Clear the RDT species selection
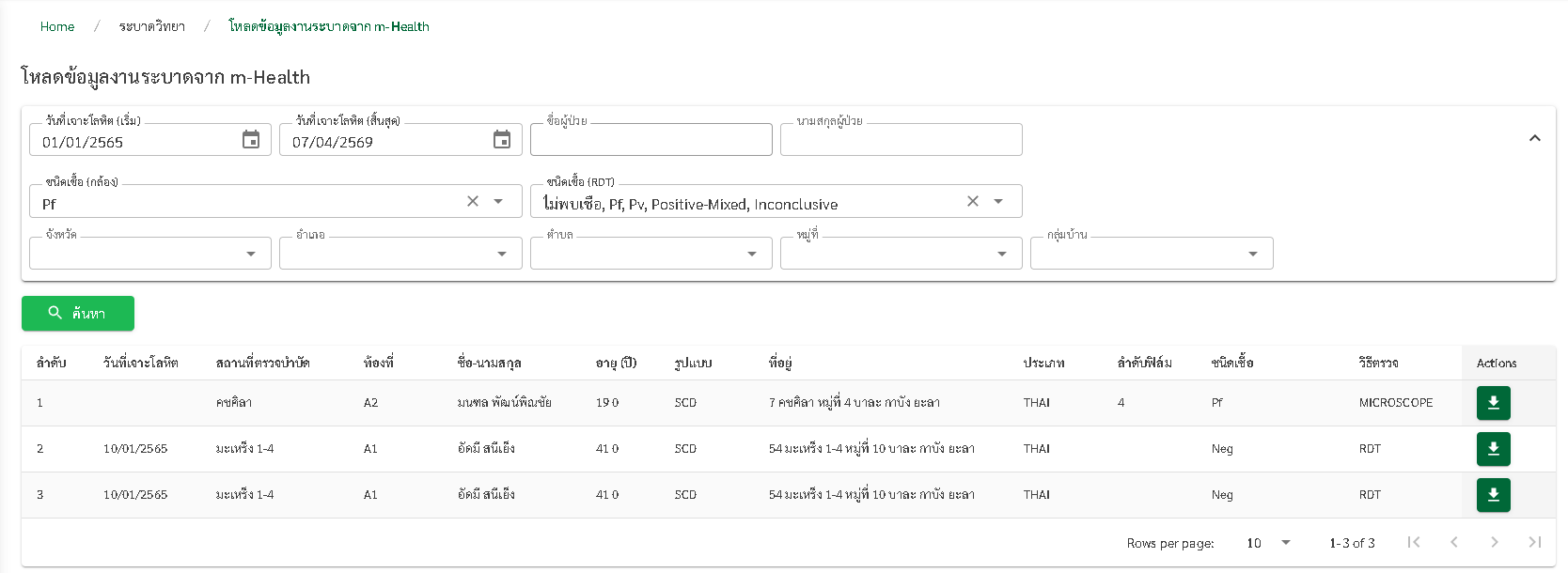This screenshot has height=573, width=1568. pyautogui.click(x=973, y=201)
